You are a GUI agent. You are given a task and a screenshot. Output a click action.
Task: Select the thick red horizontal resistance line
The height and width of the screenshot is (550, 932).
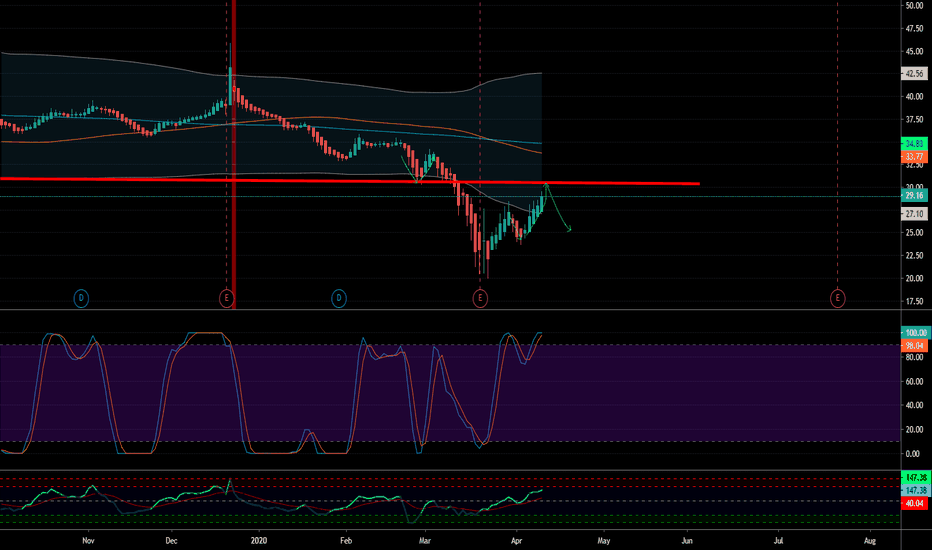coord(350,181)
